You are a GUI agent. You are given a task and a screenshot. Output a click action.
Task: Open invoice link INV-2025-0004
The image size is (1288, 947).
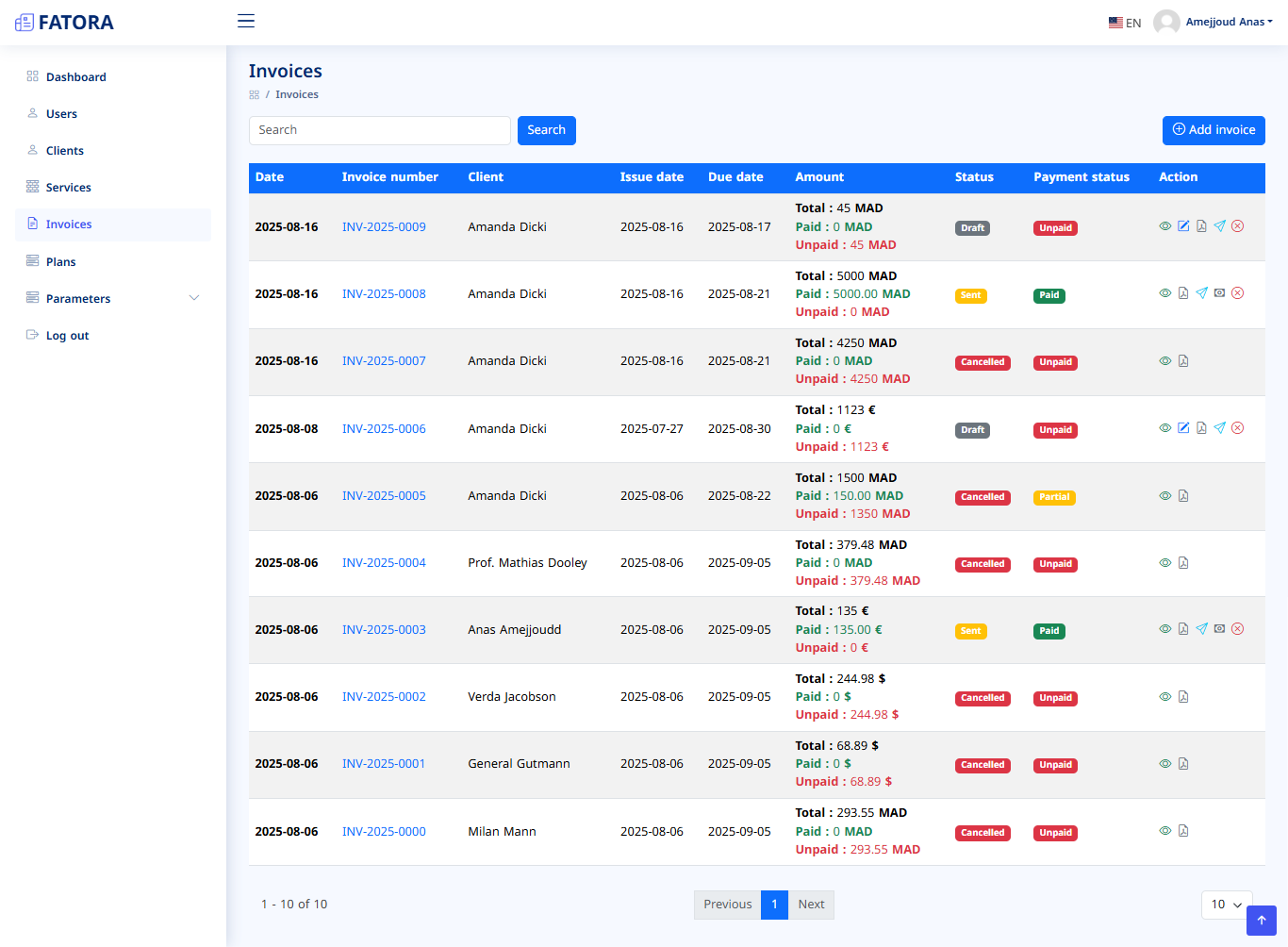(384, 563)
